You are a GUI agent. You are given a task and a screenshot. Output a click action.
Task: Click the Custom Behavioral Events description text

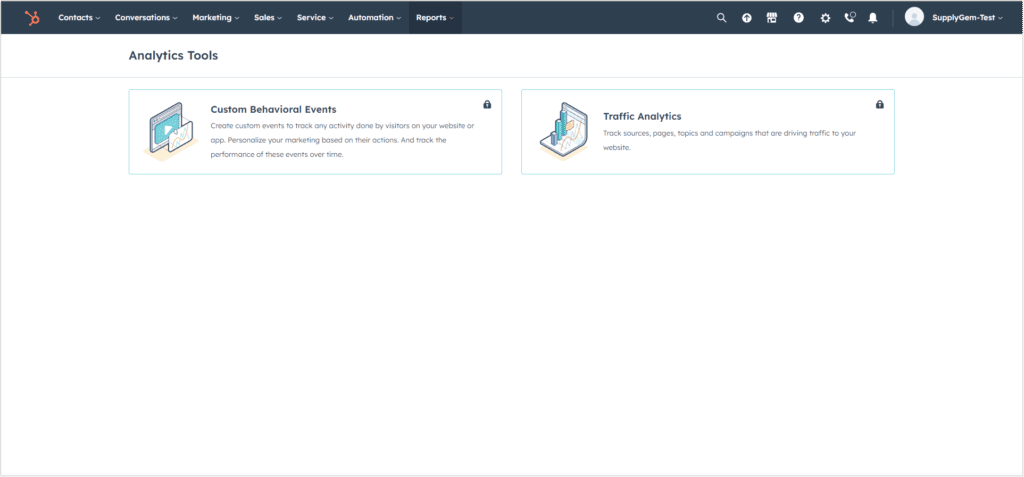[x=342, y=140]
